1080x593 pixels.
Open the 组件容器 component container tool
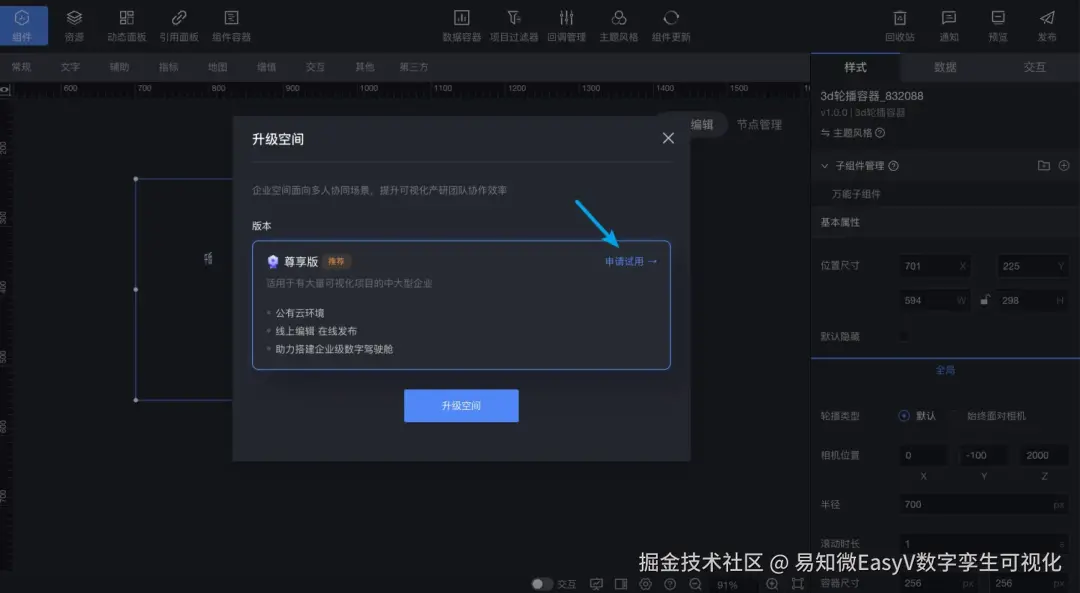pos(231,25)
